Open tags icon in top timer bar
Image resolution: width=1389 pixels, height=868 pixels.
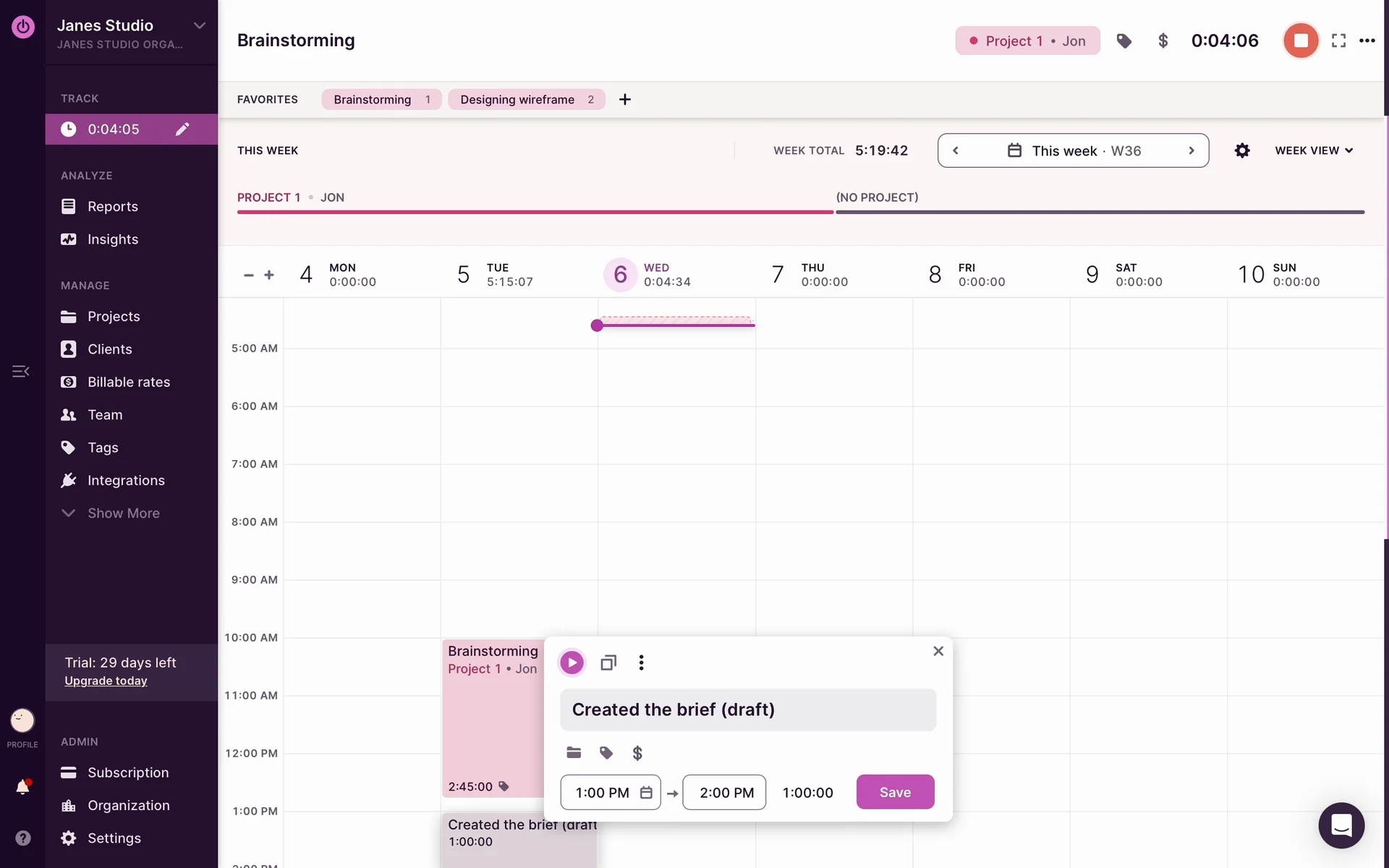[x=1123, y=41]
